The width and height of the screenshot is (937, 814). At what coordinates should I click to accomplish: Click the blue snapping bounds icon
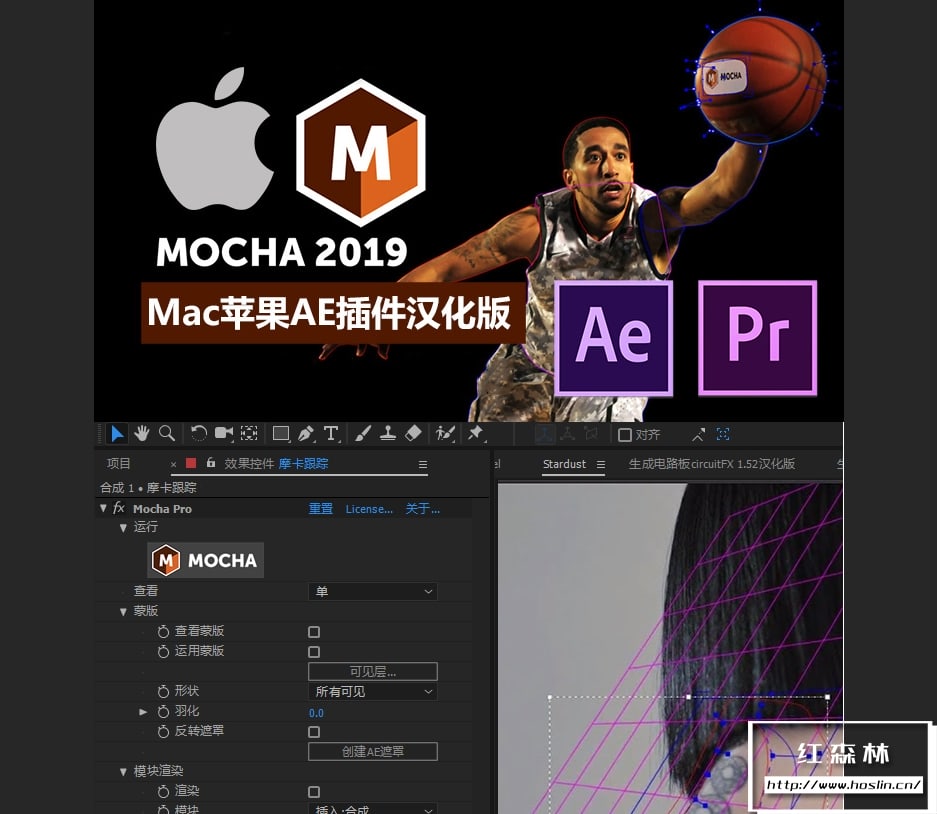pos(723,434)
